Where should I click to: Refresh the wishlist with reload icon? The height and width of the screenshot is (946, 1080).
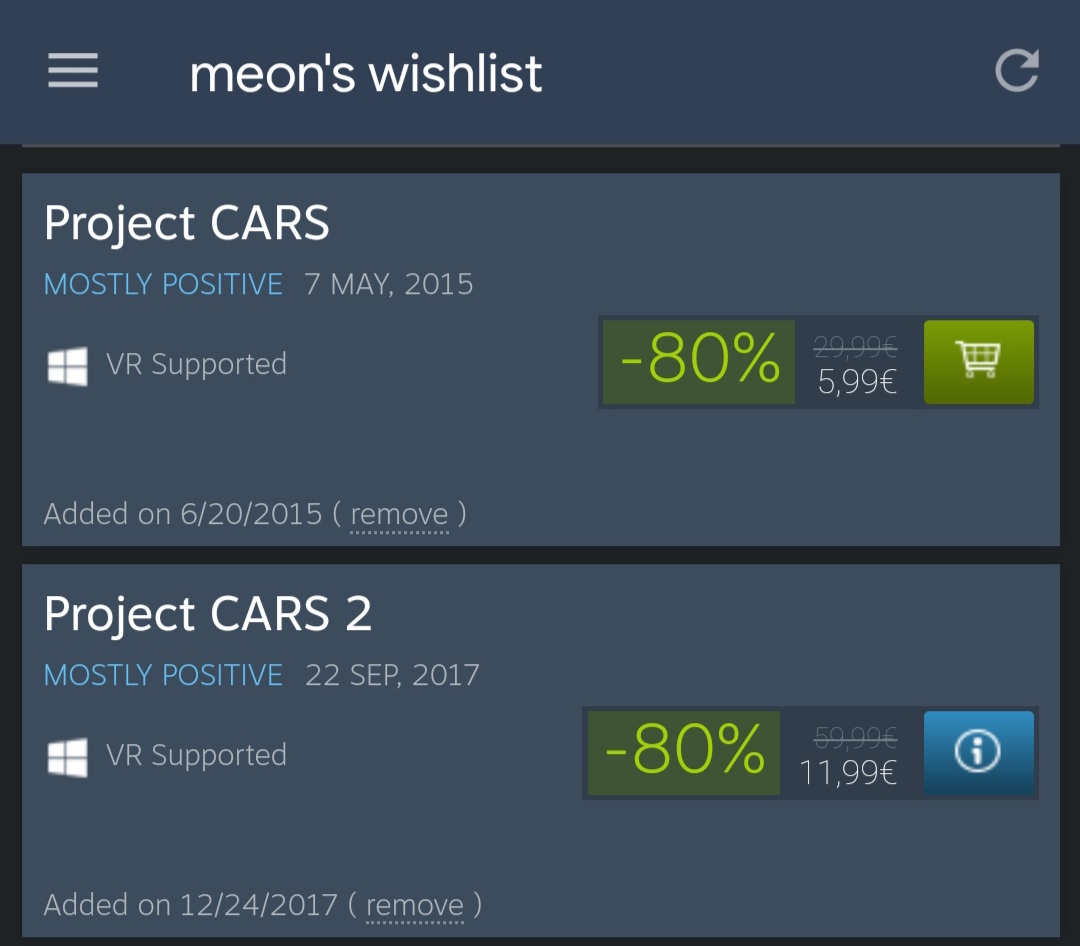pos(1017,71)
